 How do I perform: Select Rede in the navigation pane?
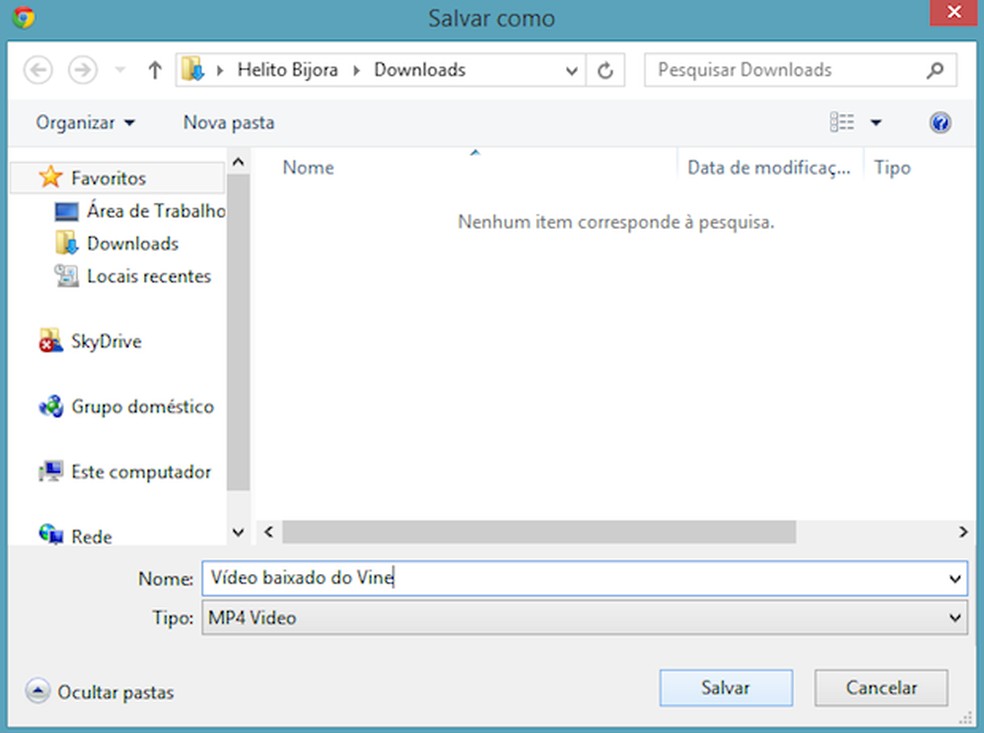tap(91, 537)
